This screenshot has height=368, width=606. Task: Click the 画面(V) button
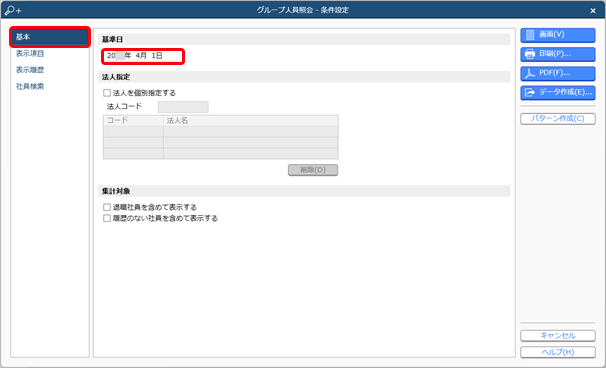click(558, 35)
